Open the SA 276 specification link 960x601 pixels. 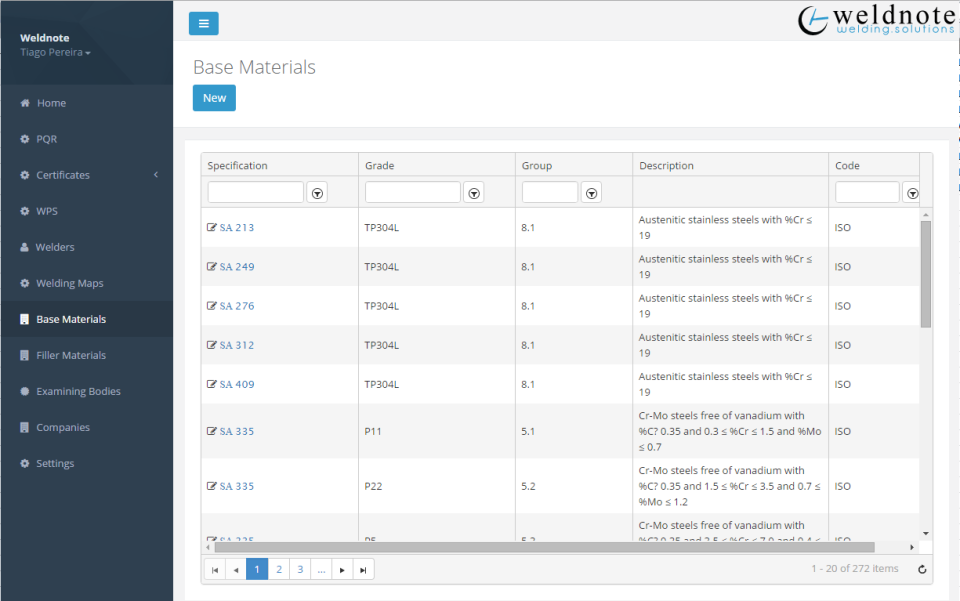tap(236, 306)
